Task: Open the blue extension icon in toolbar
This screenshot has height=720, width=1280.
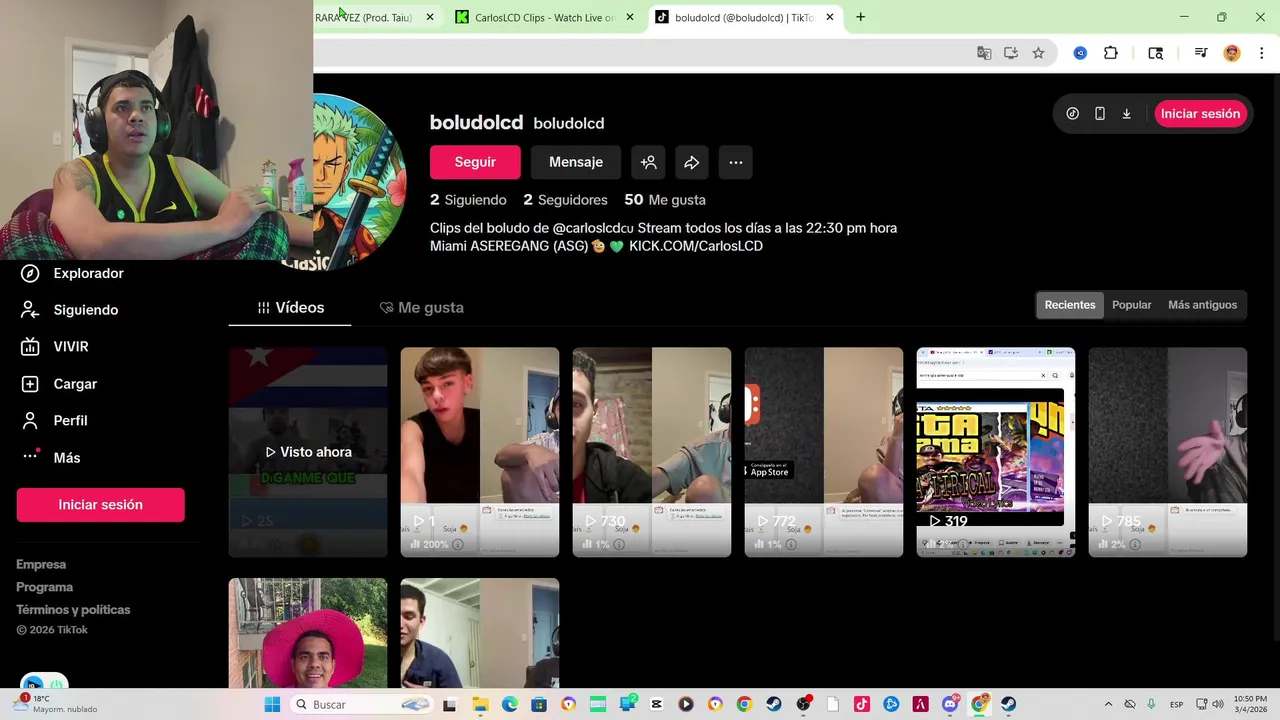Action: pyautogui.click(x=1080, y=53)
